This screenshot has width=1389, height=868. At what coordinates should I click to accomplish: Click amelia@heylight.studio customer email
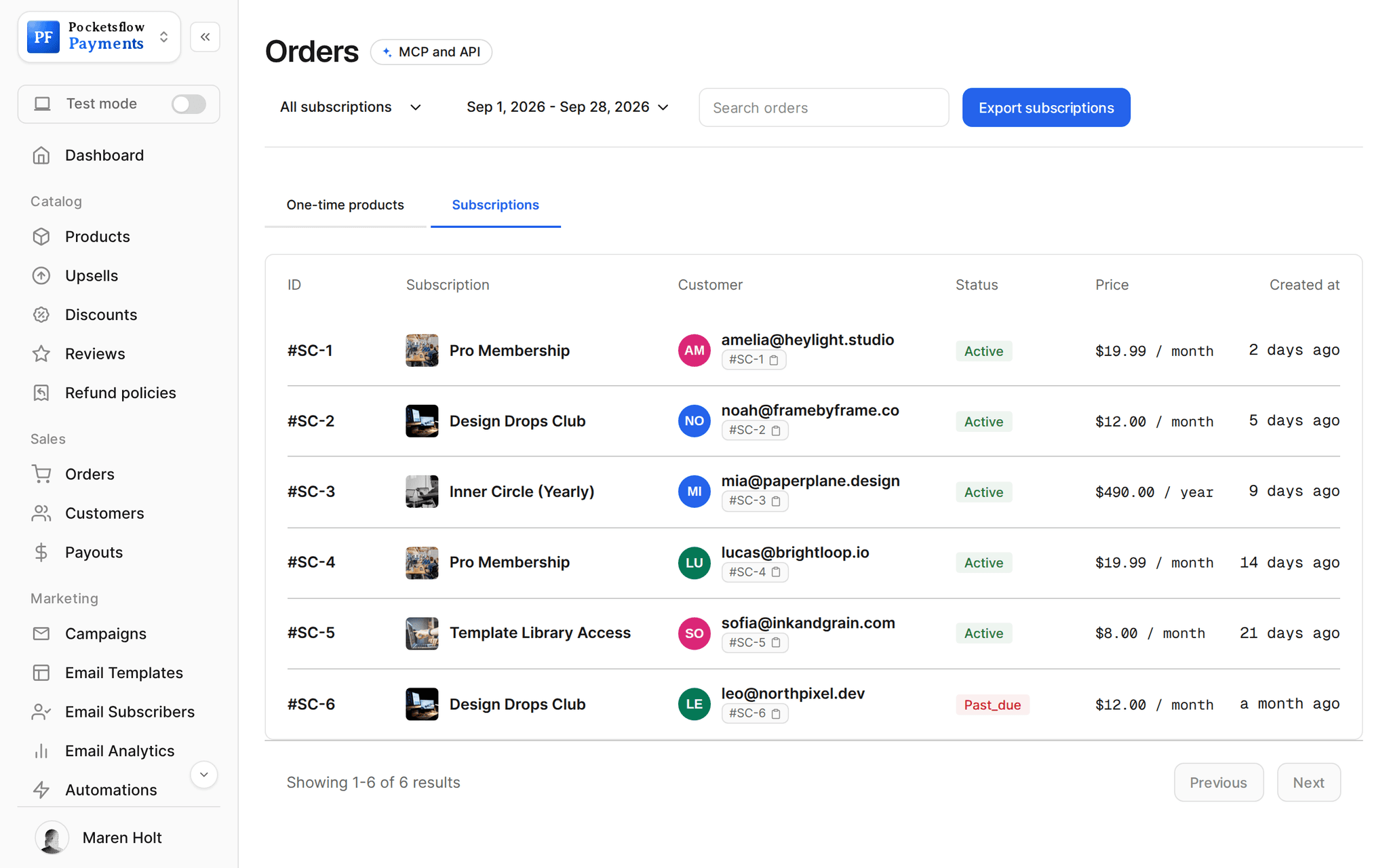pyautogui.click(x=807, y=340)
